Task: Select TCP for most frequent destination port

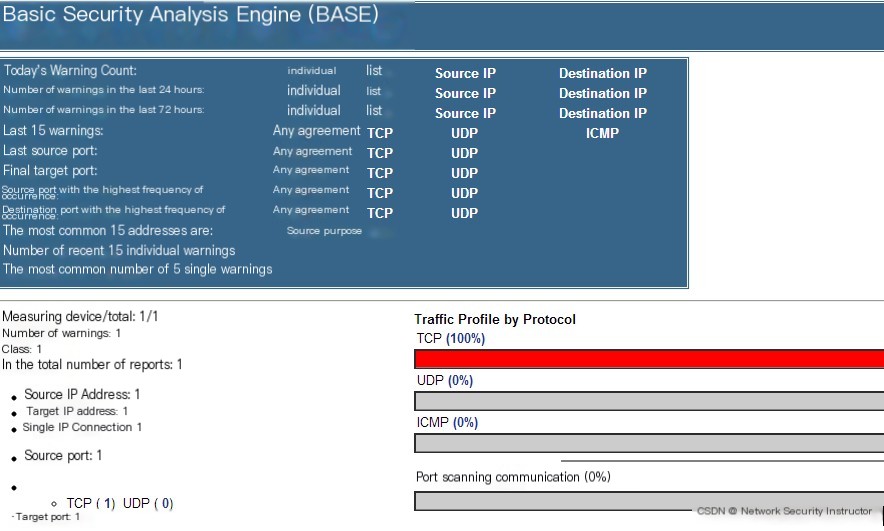Action: click(380, 213)
